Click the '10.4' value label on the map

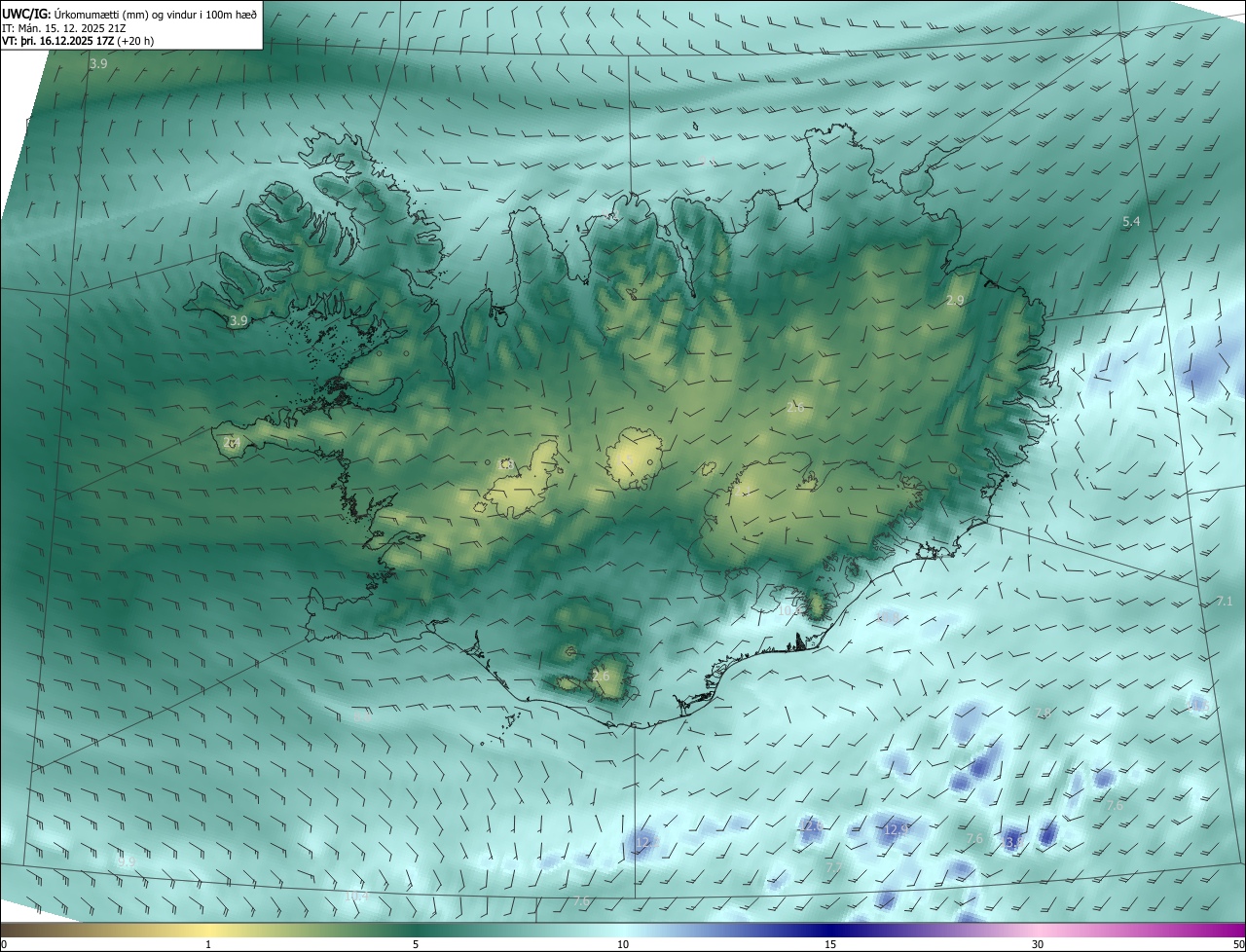coord(357,896)
